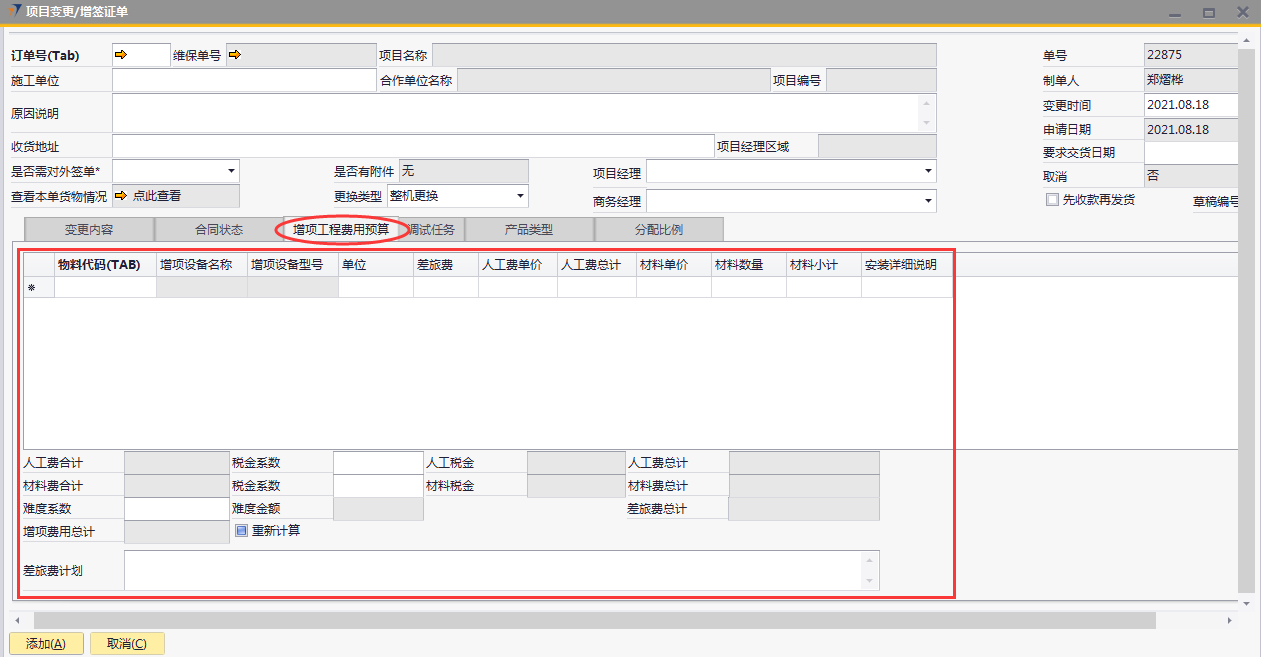This screenshot has width=1261, height=657.
Task: Click the 重新计算 recalculate icon
Action: [241, 531]
